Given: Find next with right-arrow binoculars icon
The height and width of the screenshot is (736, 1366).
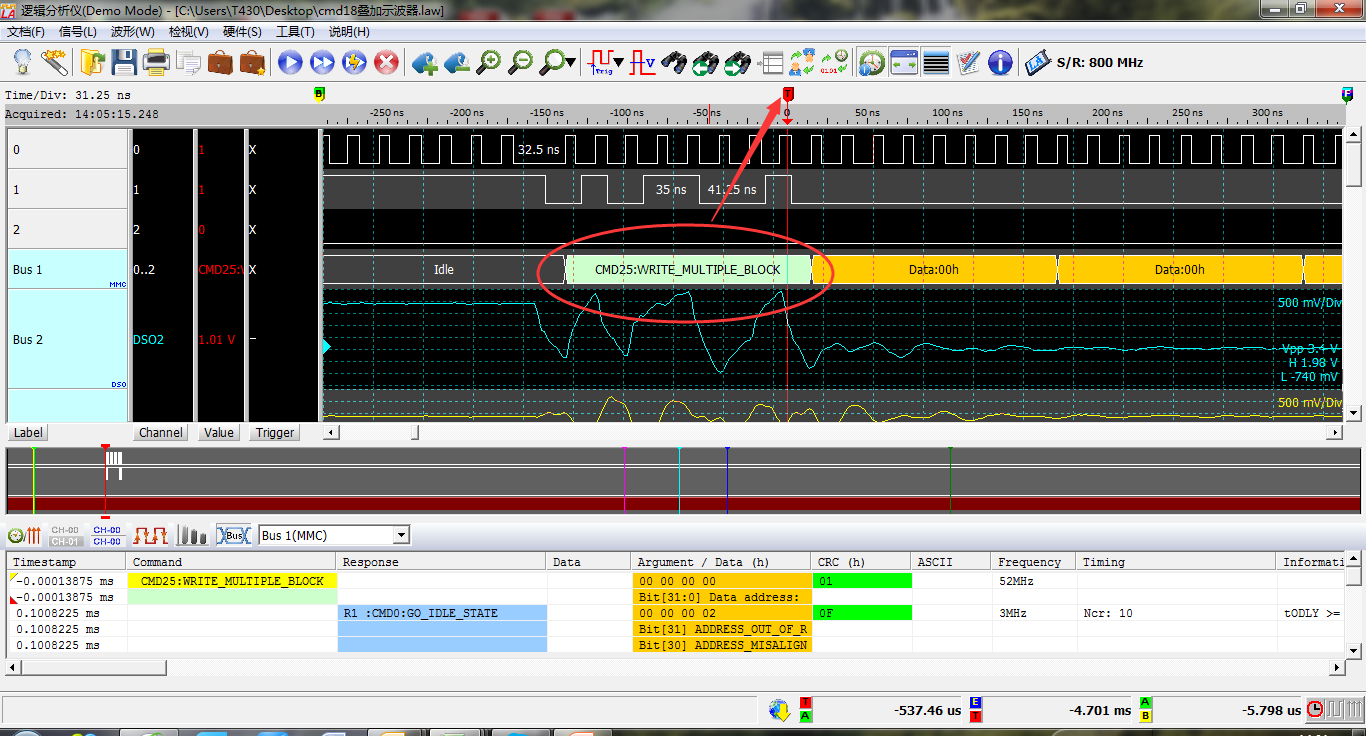Looking at the screenshot, I should click(x=738, y=62).
